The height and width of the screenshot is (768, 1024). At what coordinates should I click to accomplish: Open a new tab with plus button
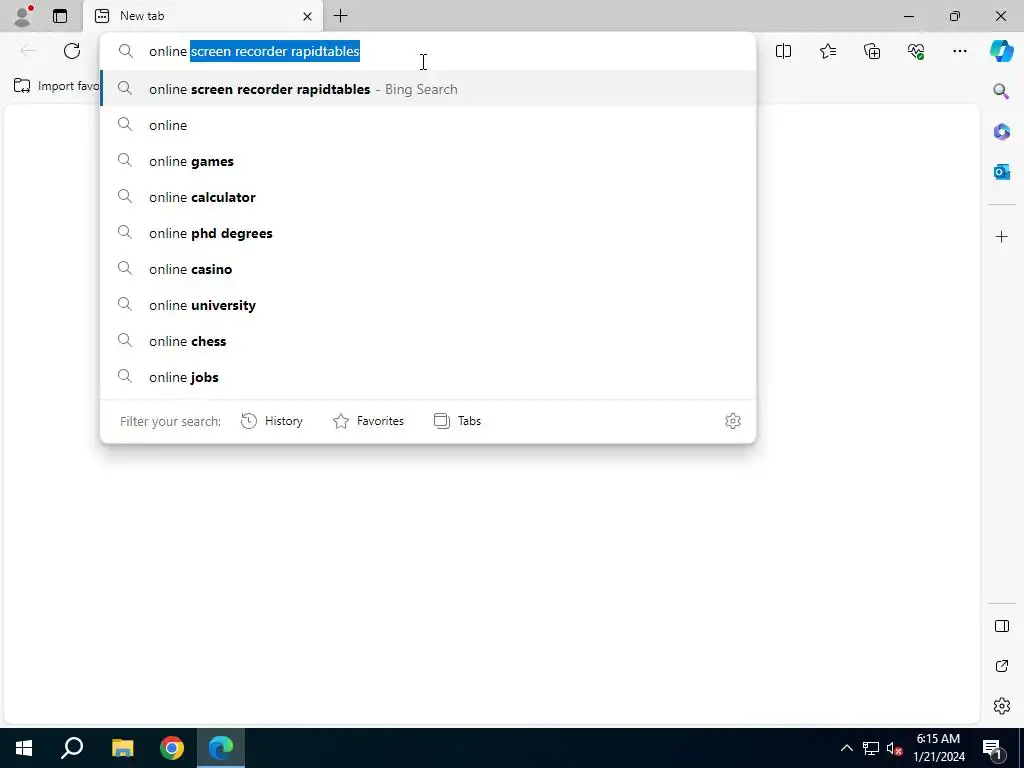click(x=340, y=16)
